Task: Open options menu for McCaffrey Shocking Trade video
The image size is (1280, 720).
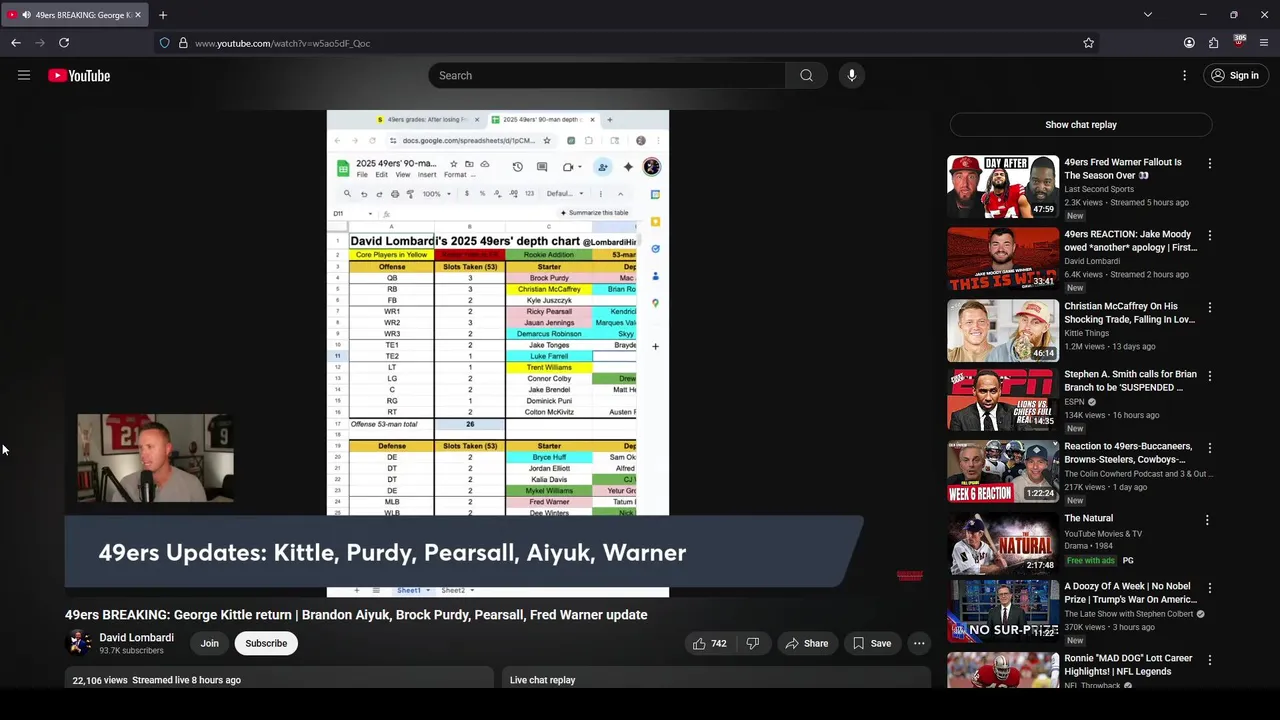Action: [x=1209, y=307]
